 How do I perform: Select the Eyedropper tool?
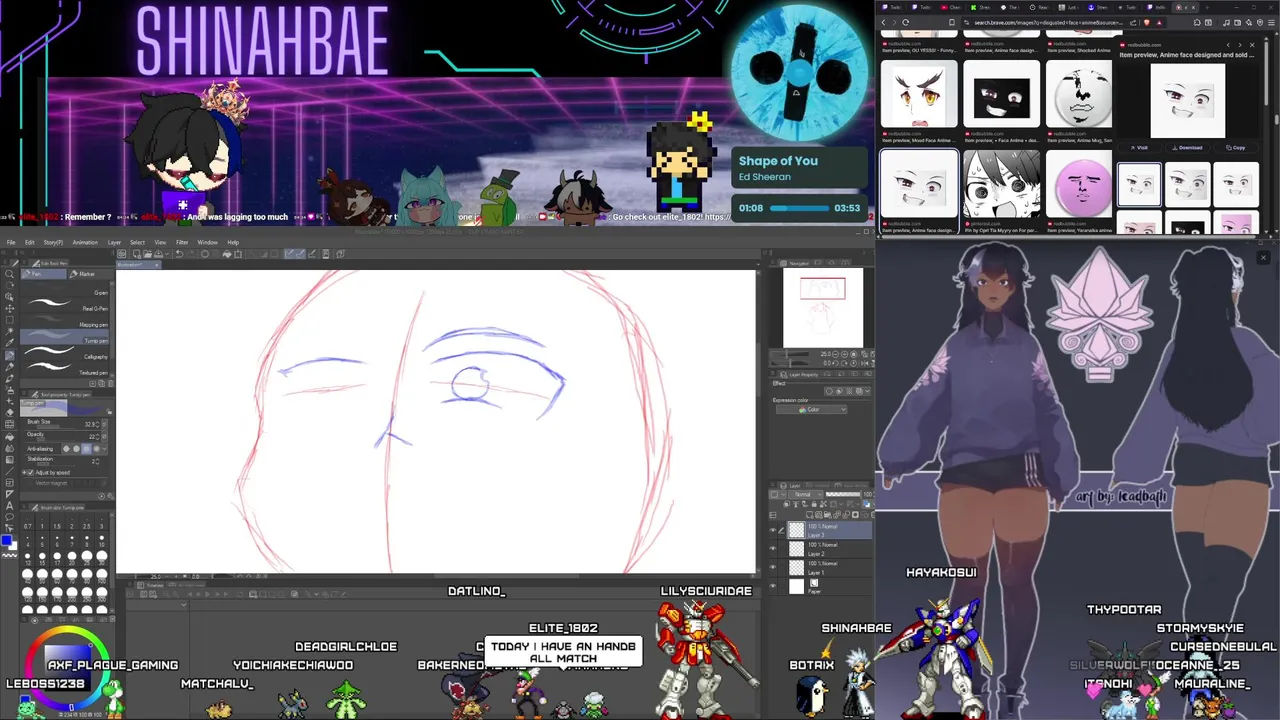pyautogui.click(x=9, y=342)
